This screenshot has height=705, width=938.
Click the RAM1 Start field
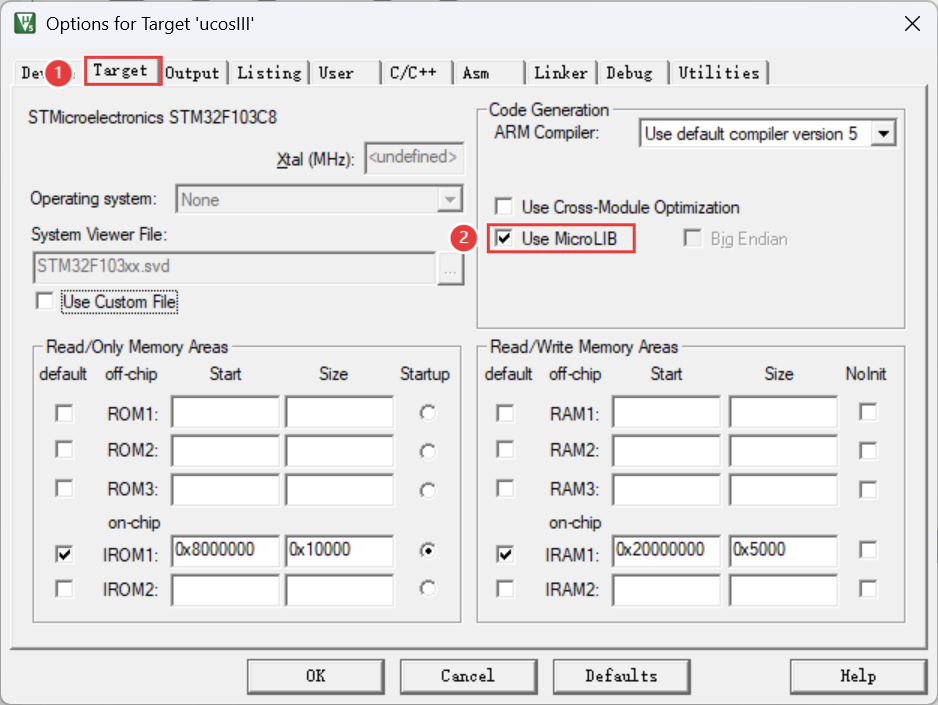(666, 412)
